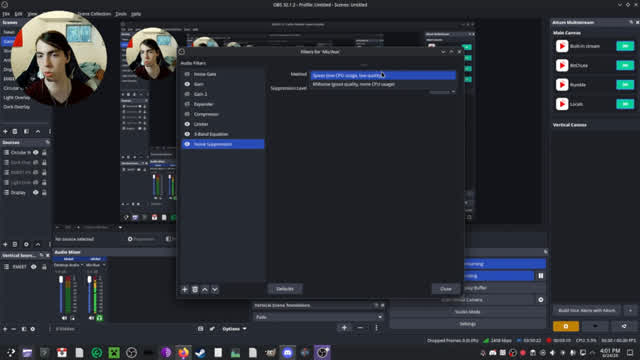Mute the Desktop Audio speaker icon
The image size is (640, 360).
tap(64, 318)
